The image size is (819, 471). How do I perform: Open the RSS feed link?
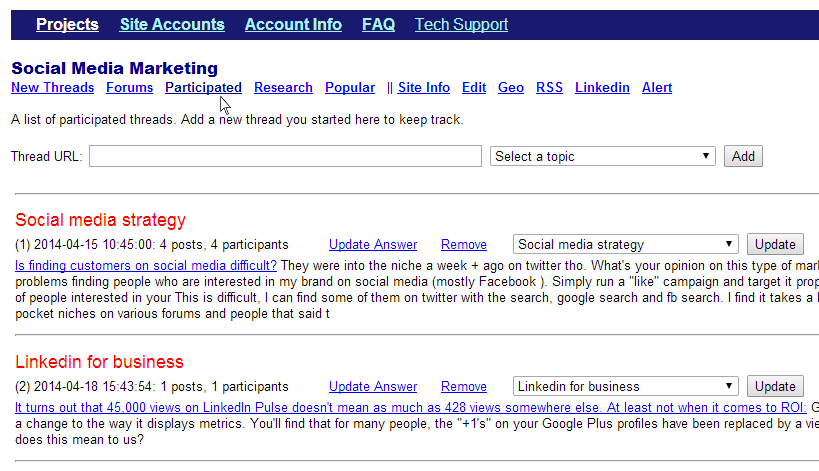(x=549, y=88)
